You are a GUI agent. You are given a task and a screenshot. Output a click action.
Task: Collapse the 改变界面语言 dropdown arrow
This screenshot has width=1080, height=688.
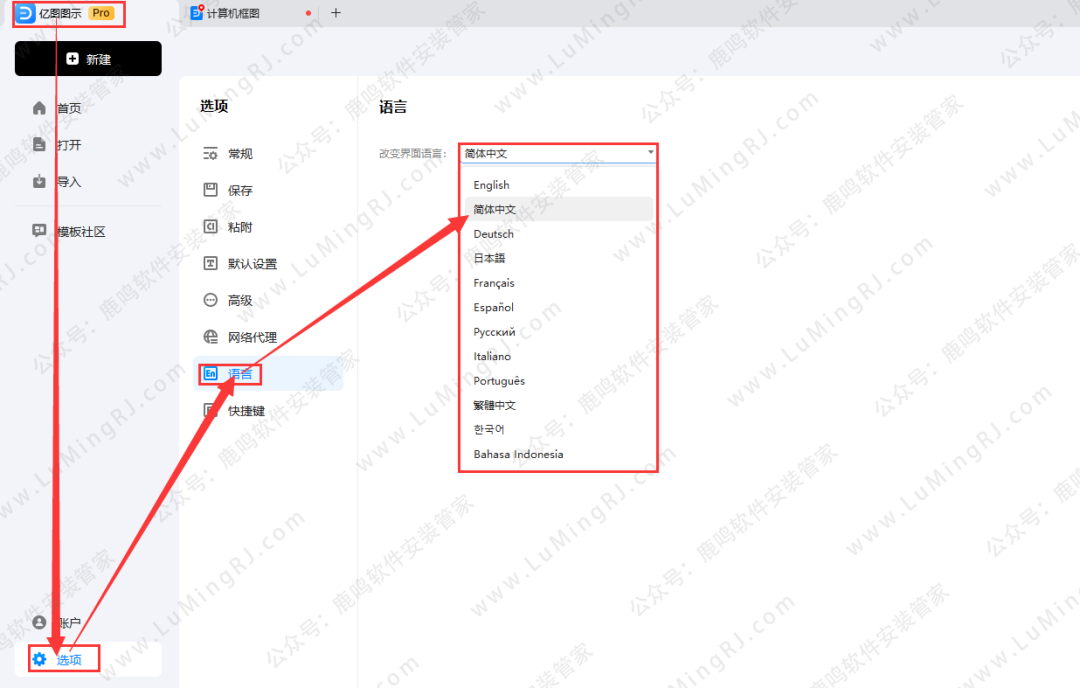tap(650, 153)
